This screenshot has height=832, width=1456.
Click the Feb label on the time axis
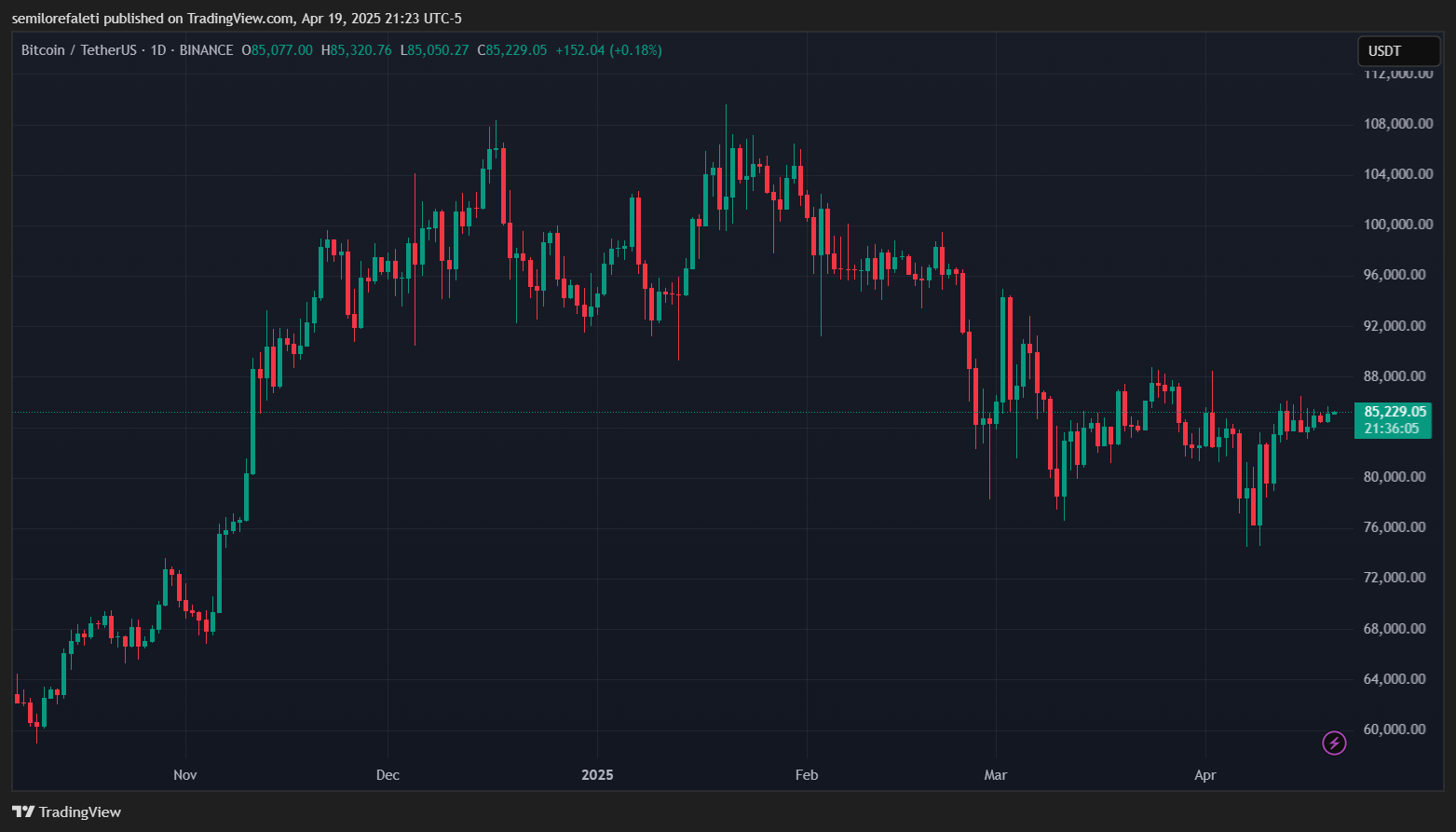coord(807,775)
